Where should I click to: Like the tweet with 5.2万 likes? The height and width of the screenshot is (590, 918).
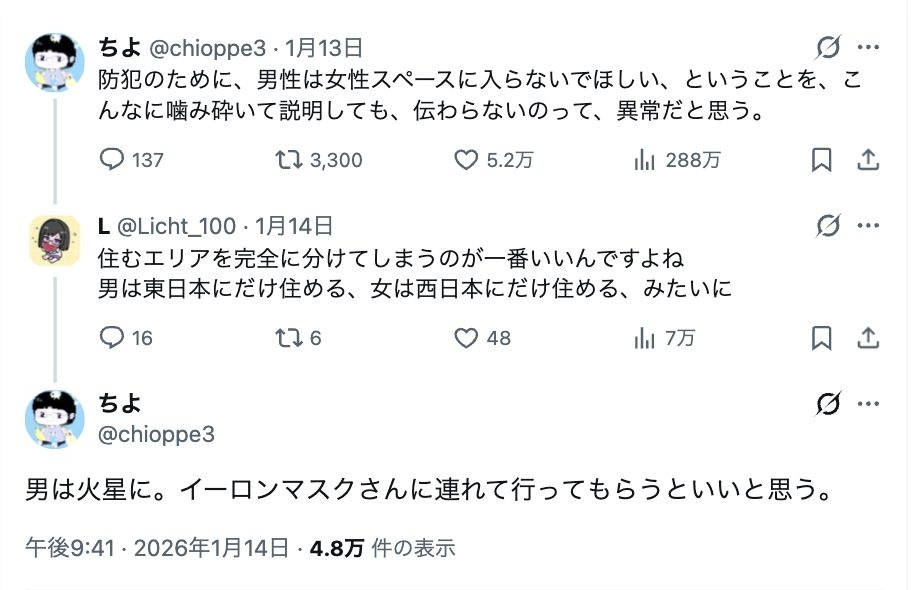point(466,160)
